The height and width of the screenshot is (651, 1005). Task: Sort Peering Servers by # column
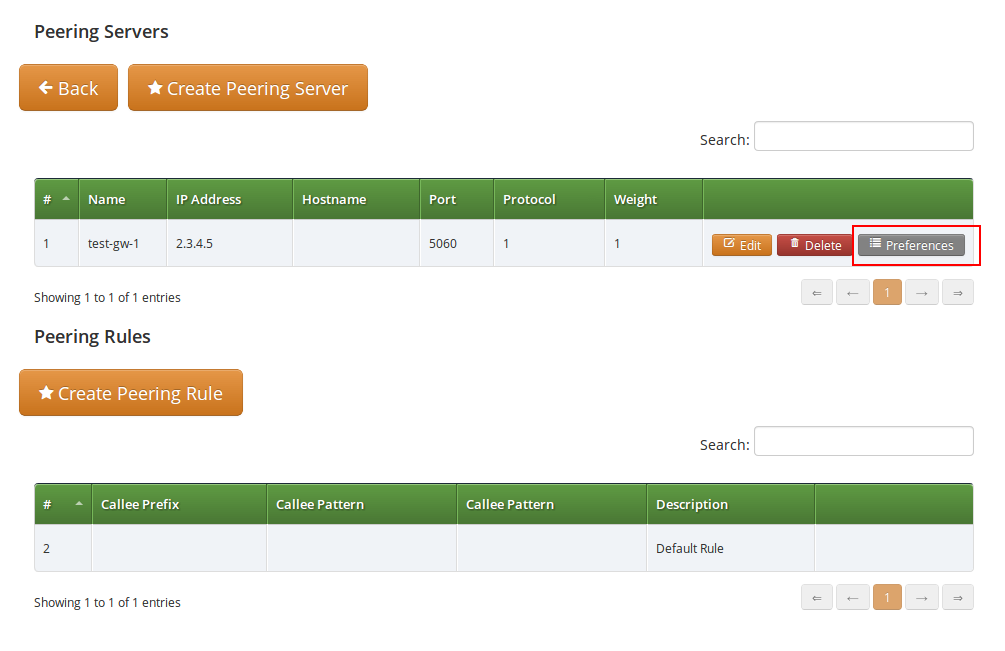click(x=56, y=199)
